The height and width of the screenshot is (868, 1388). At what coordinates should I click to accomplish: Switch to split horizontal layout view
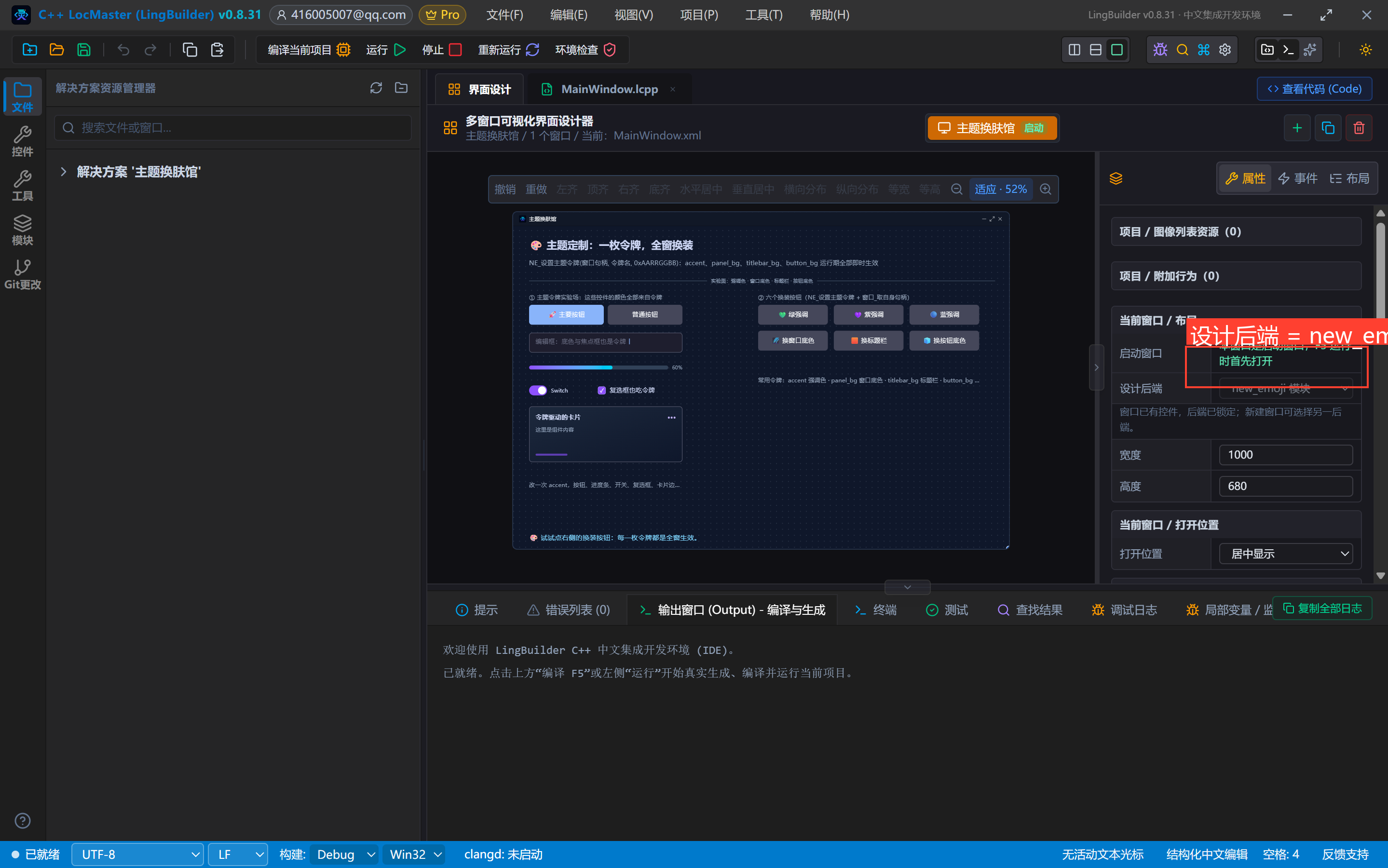(x=1095, y=49)
